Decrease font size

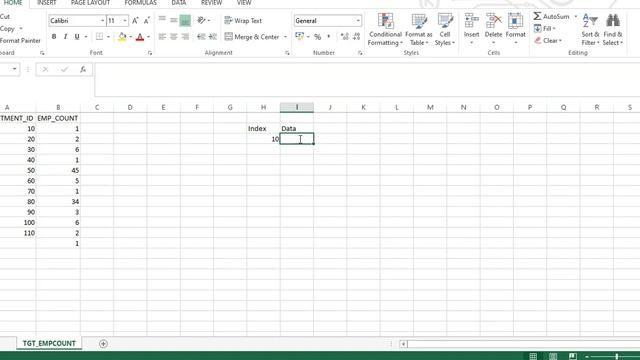(x=147, y=20)
